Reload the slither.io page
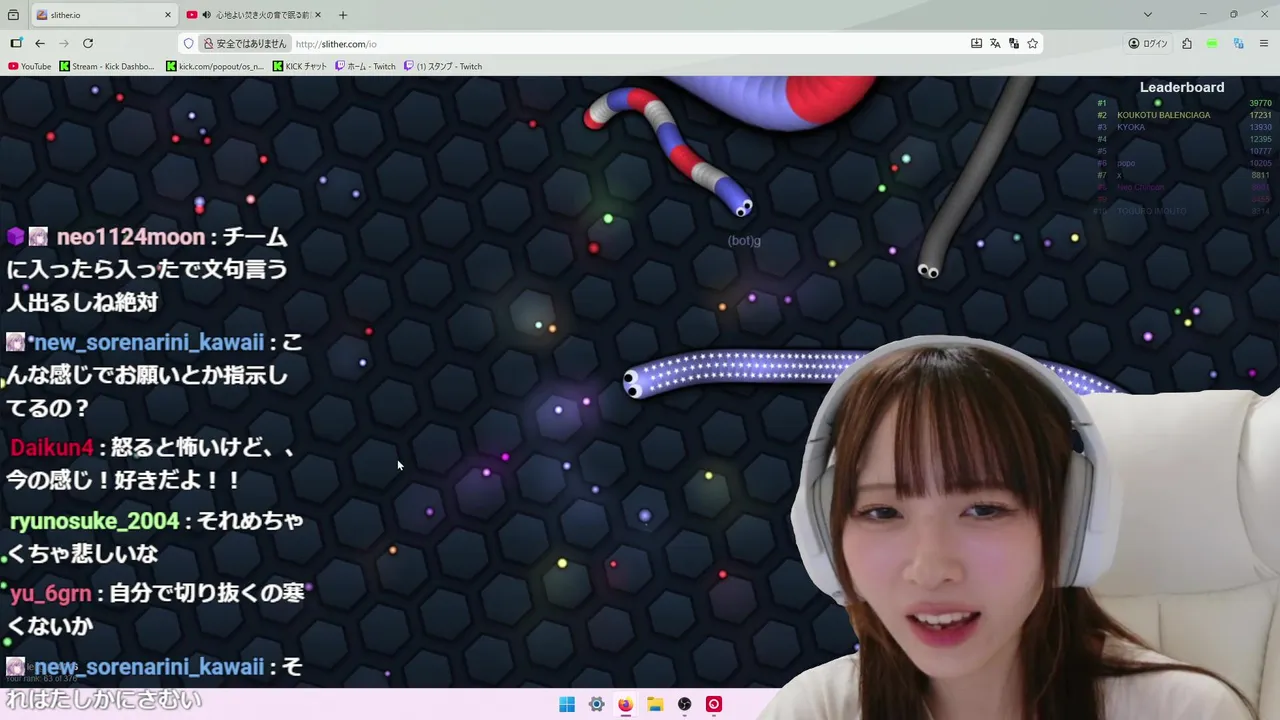 click(x=88, y=43)
